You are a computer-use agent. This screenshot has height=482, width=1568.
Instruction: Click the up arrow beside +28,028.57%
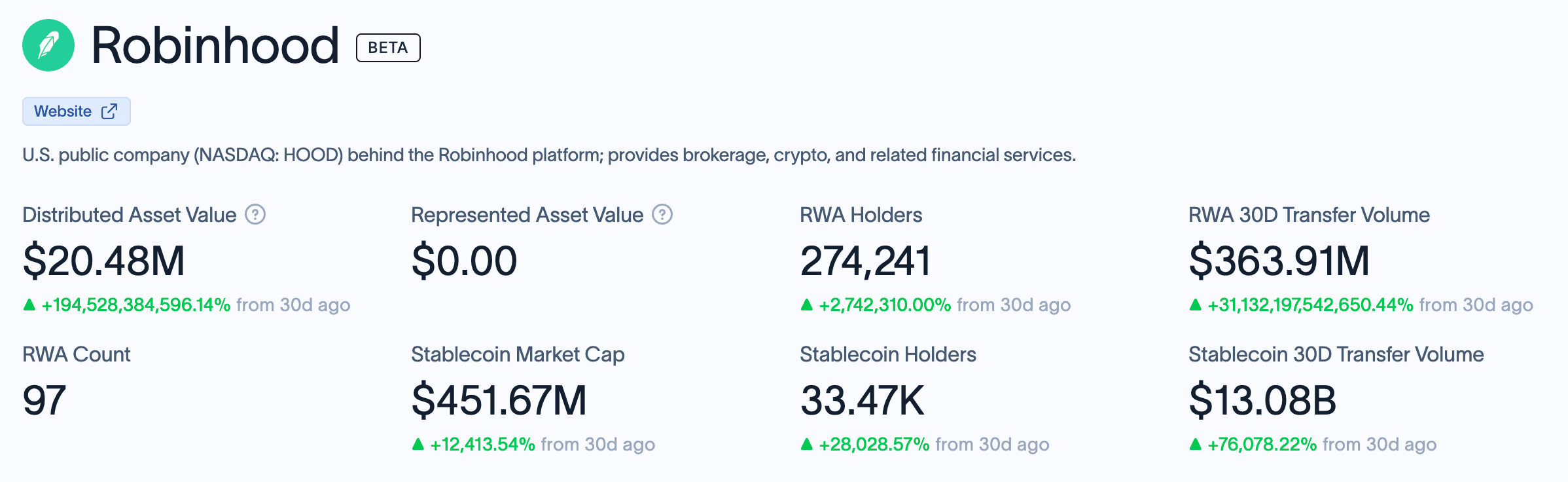(x=806, y=444)
